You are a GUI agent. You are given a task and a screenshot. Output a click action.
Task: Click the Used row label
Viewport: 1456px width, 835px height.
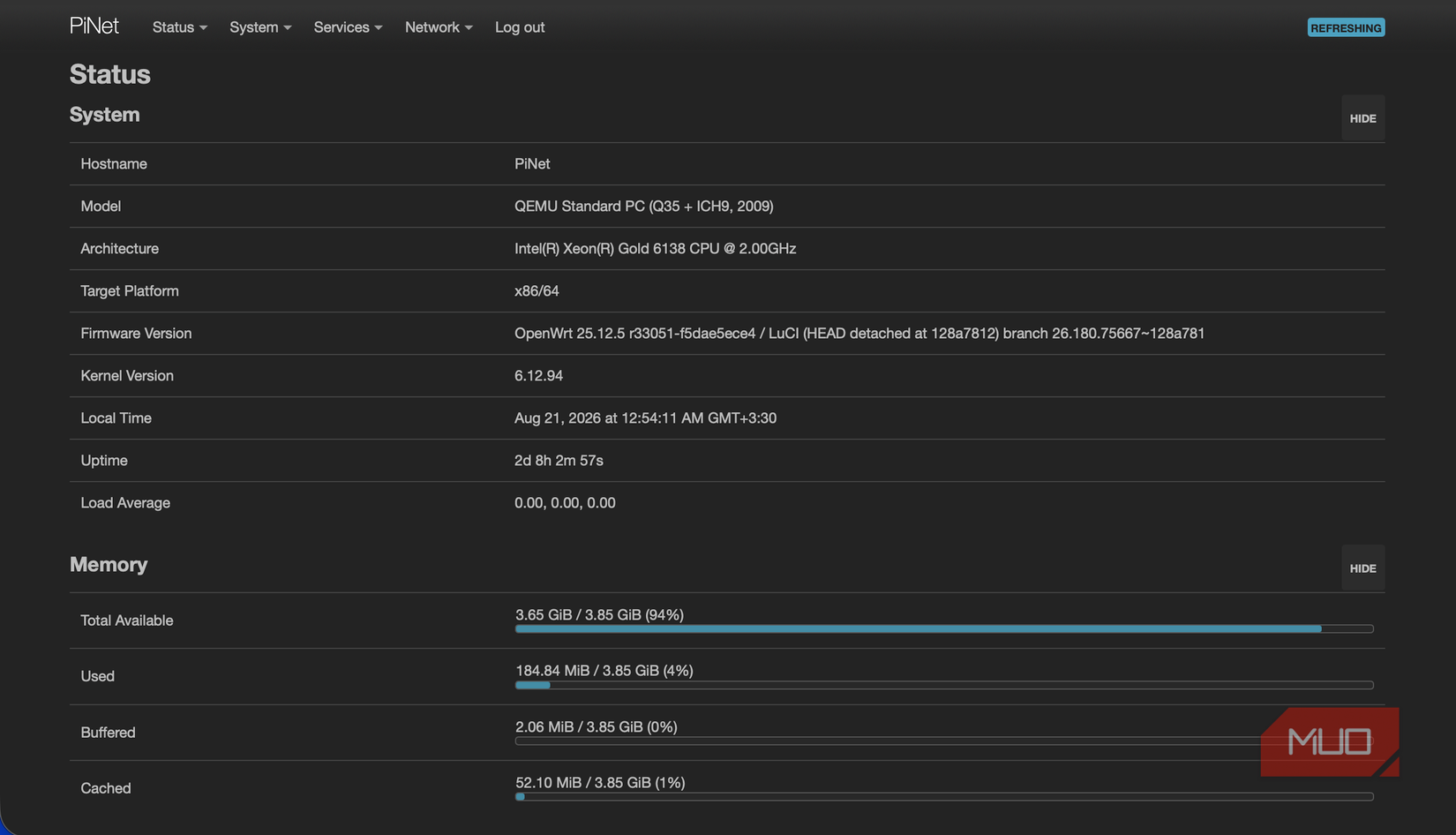[x=98, y=676]
